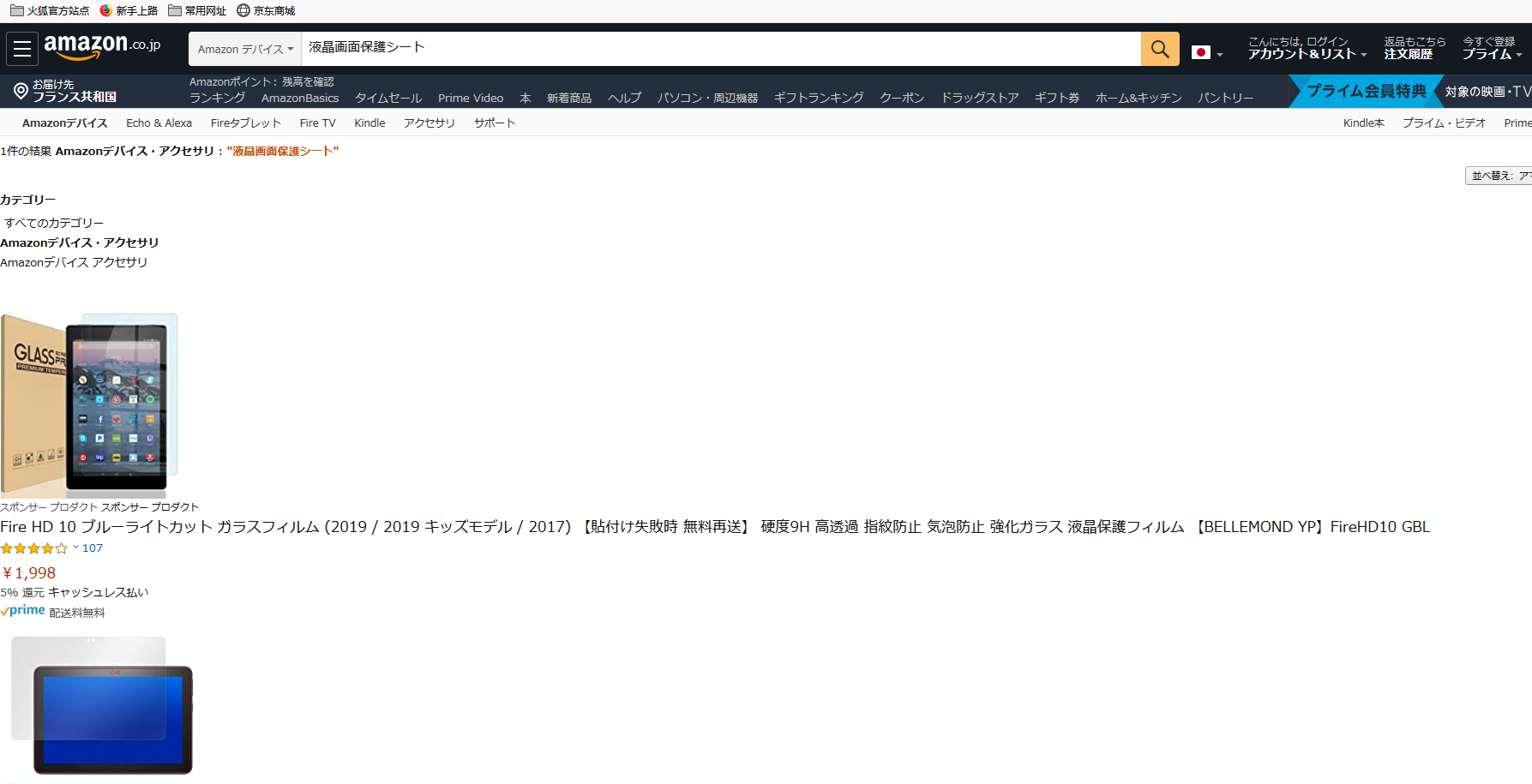Screen dimensions: 1532x784
Task: Open the ランキング menu item
Action: [217, 98]
